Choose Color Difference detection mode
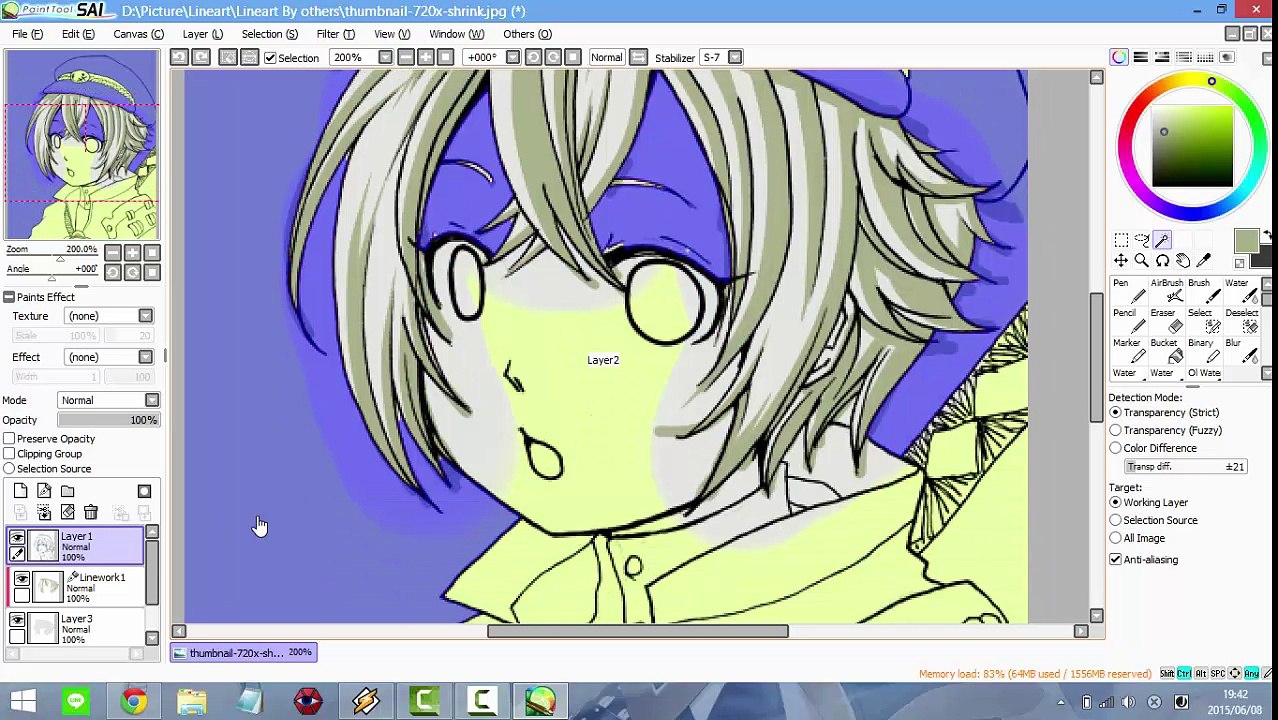The height and width of the screenshot is (720, 1278). (x=1115, y=448)
